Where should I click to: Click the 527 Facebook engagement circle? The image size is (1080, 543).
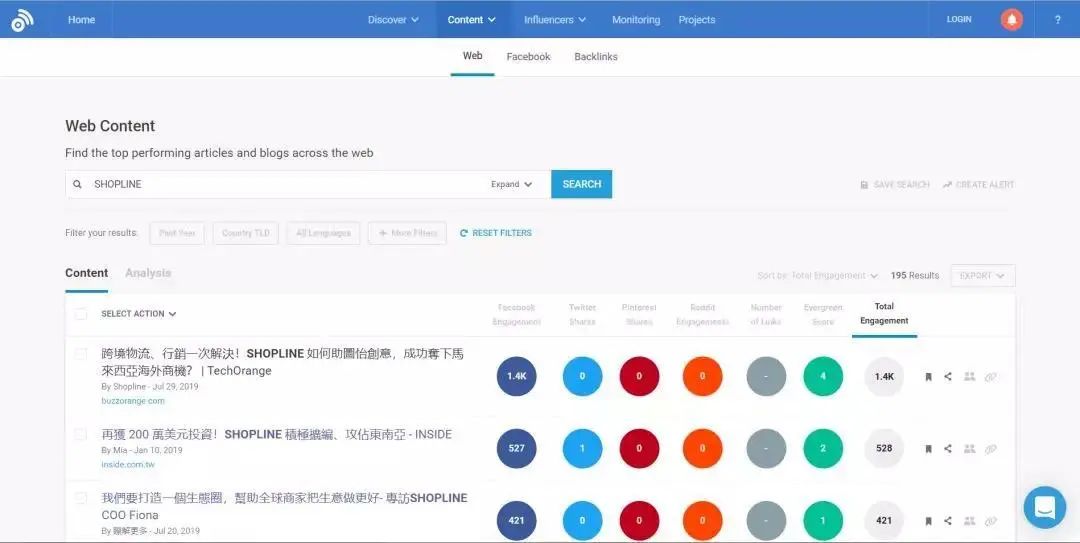point(517,448)
